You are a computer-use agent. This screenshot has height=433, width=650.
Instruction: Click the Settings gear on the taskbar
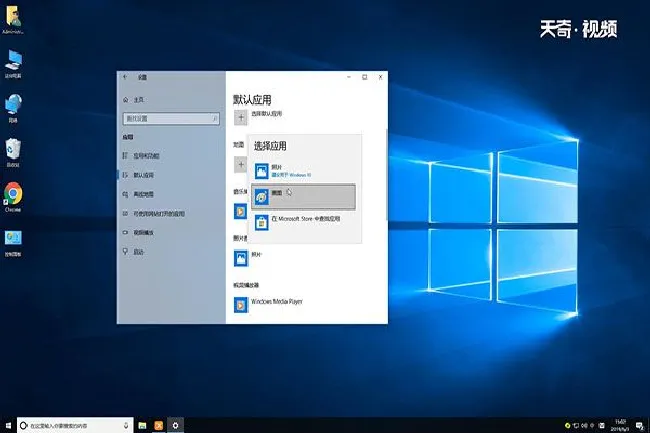click(175, 426)
